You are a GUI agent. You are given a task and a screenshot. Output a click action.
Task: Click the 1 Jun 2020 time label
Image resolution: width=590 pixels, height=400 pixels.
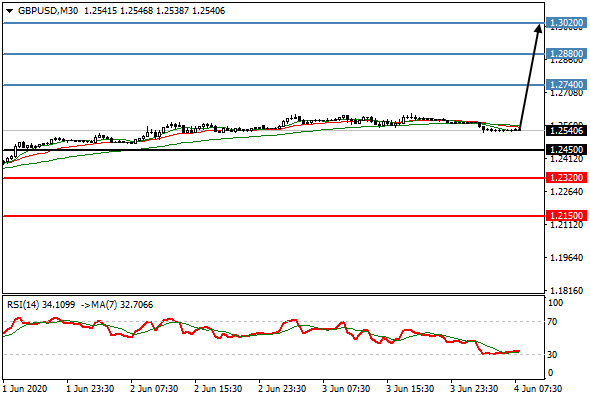click(x=25, y=389)
